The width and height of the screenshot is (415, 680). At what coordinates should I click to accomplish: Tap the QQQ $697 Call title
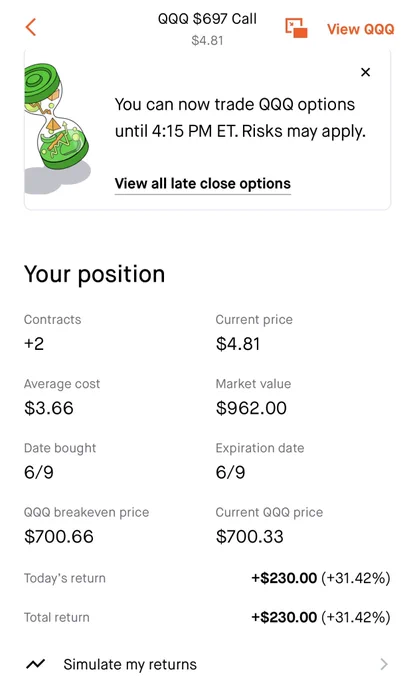(x=207, y=19)
